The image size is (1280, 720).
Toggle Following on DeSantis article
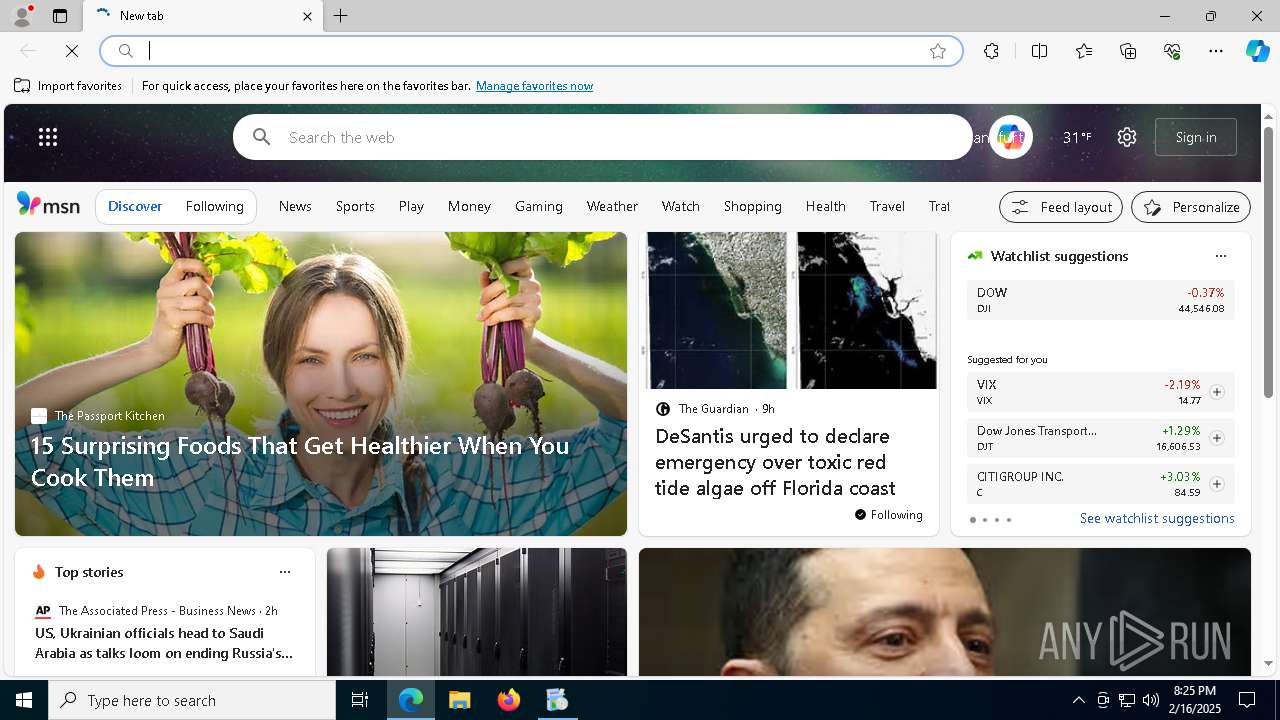[889, 515]
